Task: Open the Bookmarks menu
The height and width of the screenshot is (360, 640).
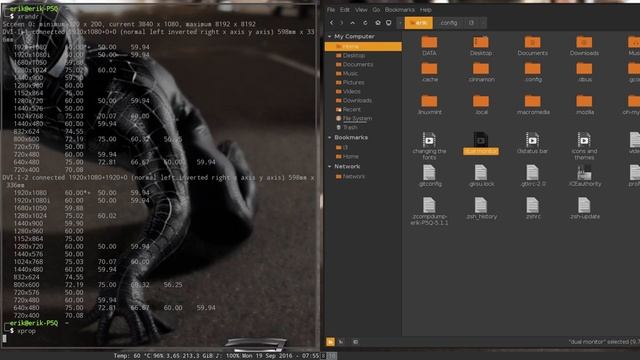Action: (x=400, y=10)
